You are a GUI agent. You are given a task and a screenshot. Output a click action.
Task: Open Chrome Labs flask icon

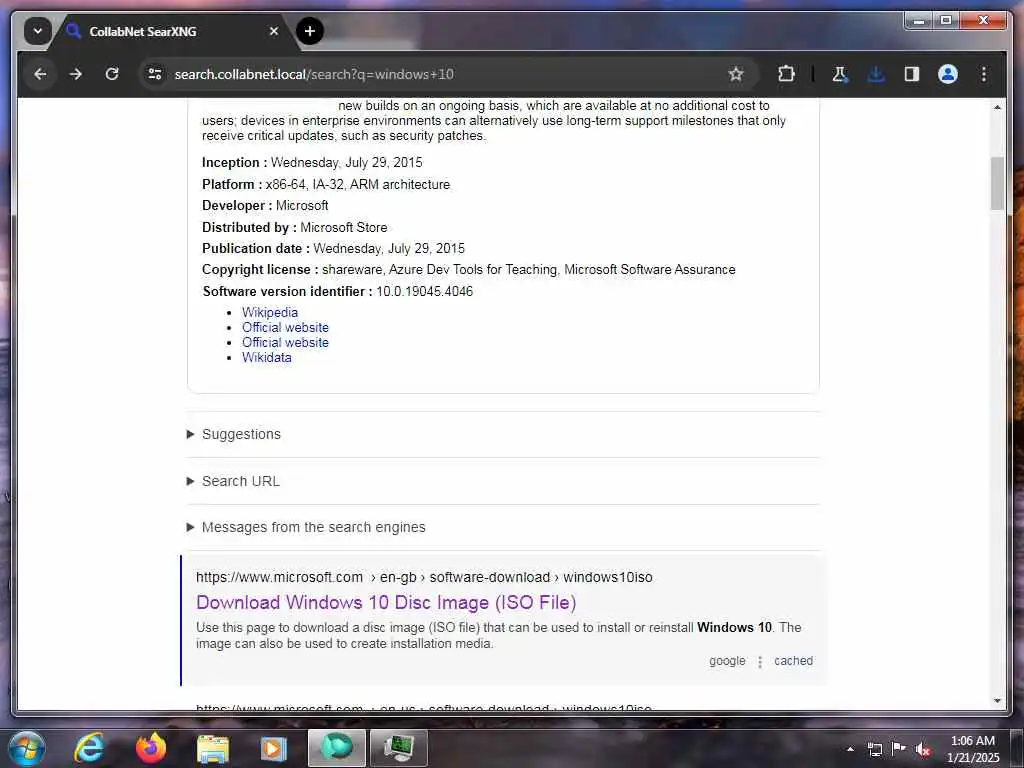tap(840, 74)
